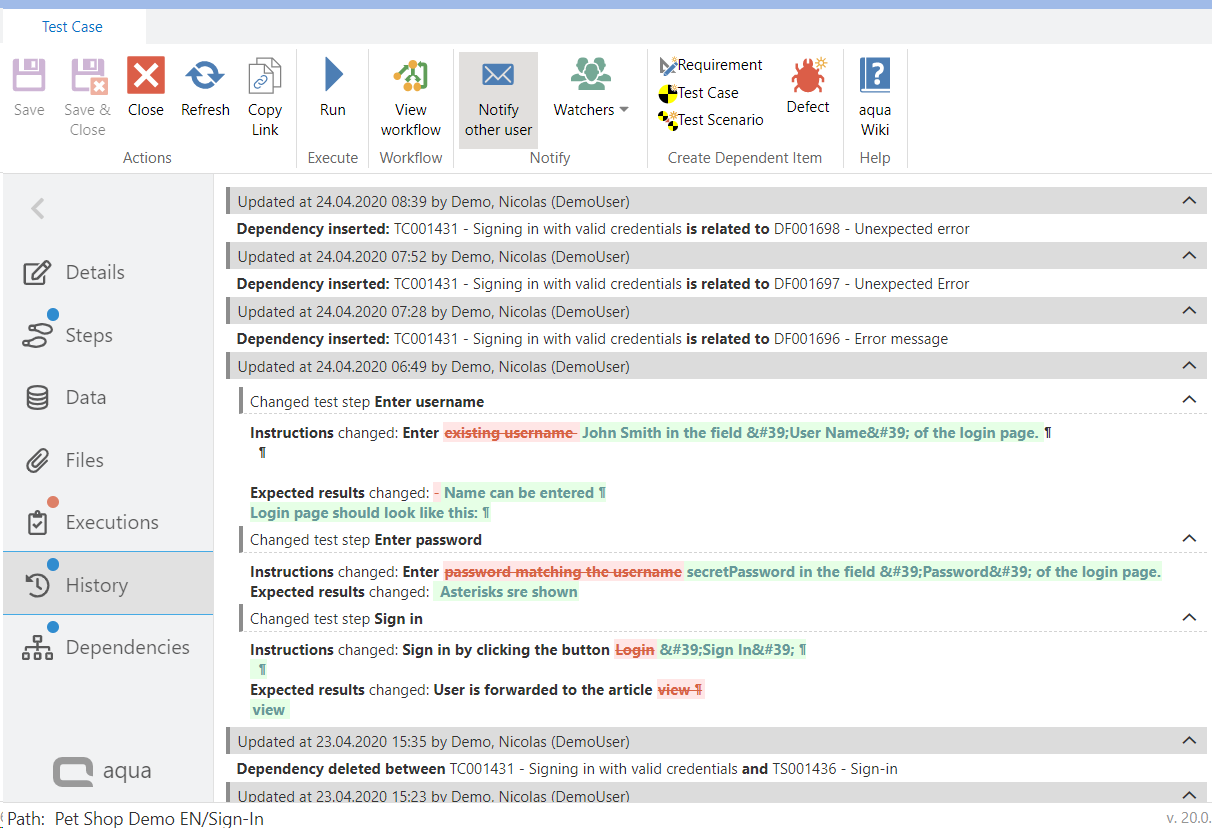Click the Run test case icon
The image size is (1212, 828).
[x=333, y=76]
